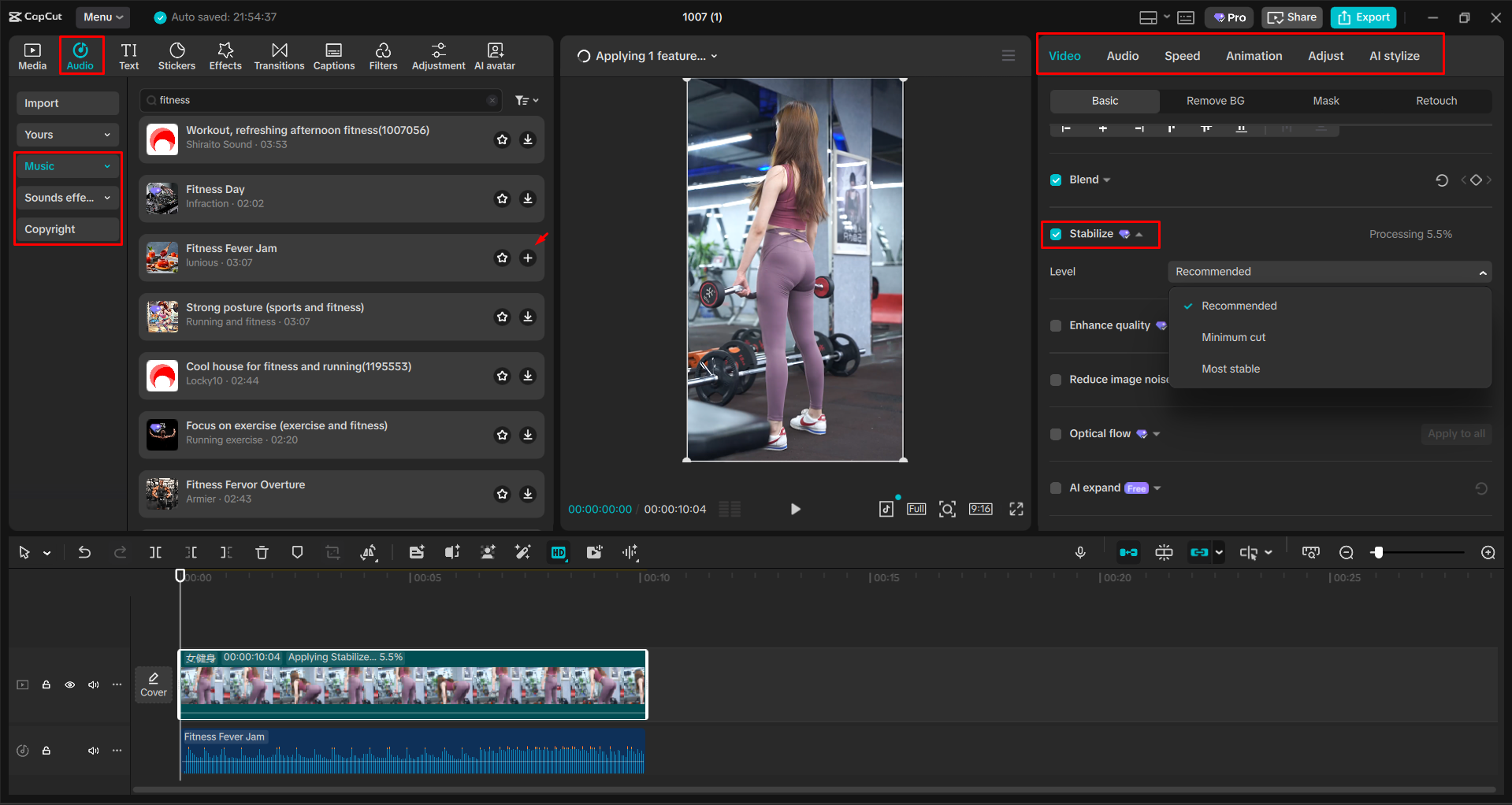Image resolution: width=1512 pixels, height=805 pixels.
Task: Open the Stickers panel
Action: [x=176, y=56]
